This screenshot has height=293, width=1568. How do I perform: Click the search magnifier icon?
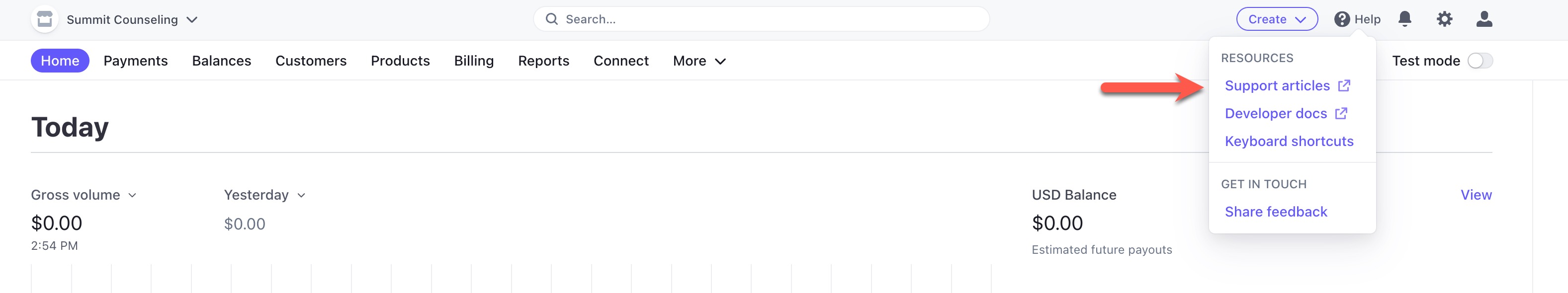pyautogui.click(x=551, y=19)
